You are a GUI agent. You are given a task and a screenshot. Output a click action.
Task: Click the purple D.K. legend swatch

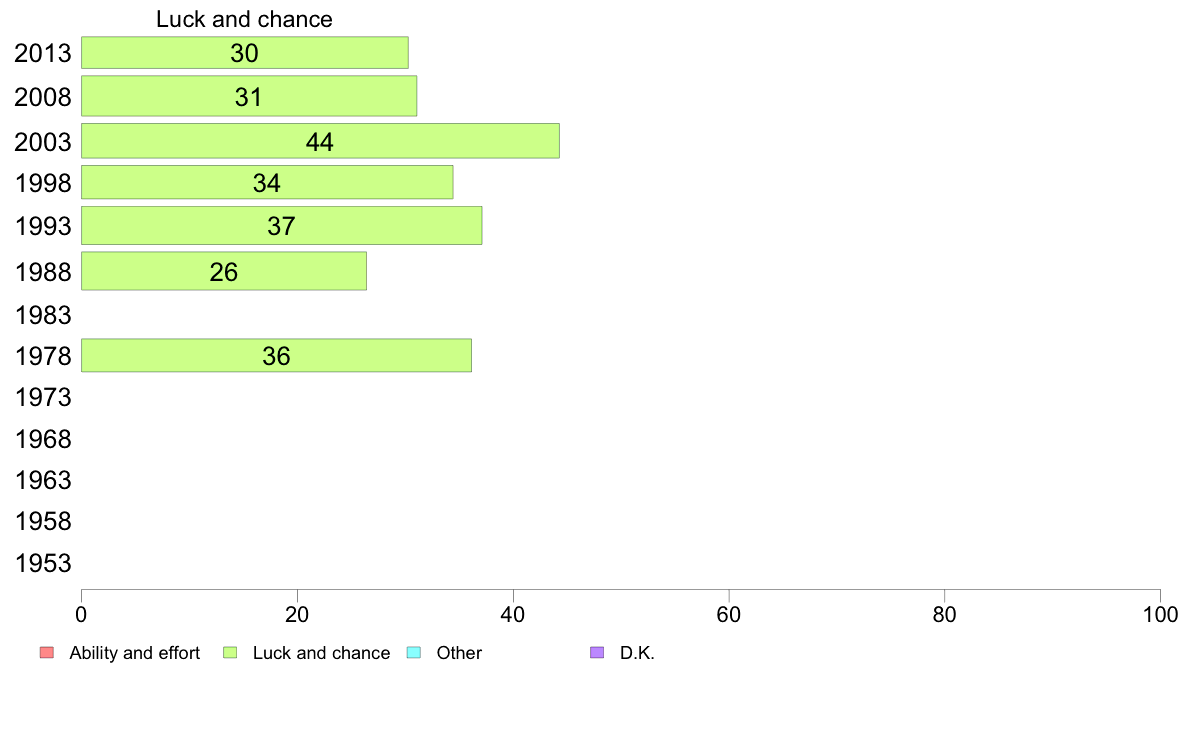tap(597, 653)
